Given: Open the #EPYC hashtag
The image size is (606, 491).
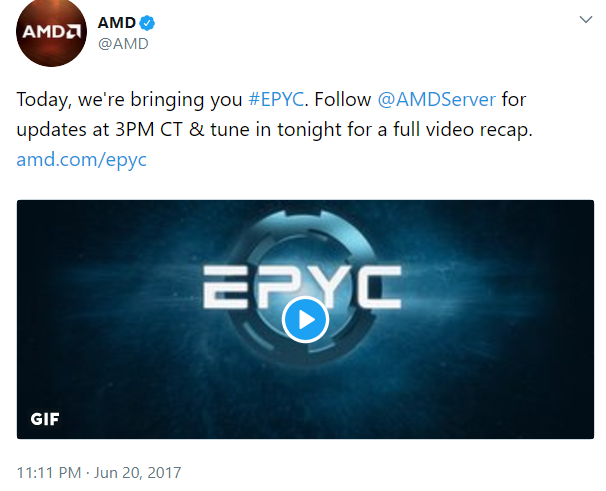Looking at the screenshot, I should (276, 99).
